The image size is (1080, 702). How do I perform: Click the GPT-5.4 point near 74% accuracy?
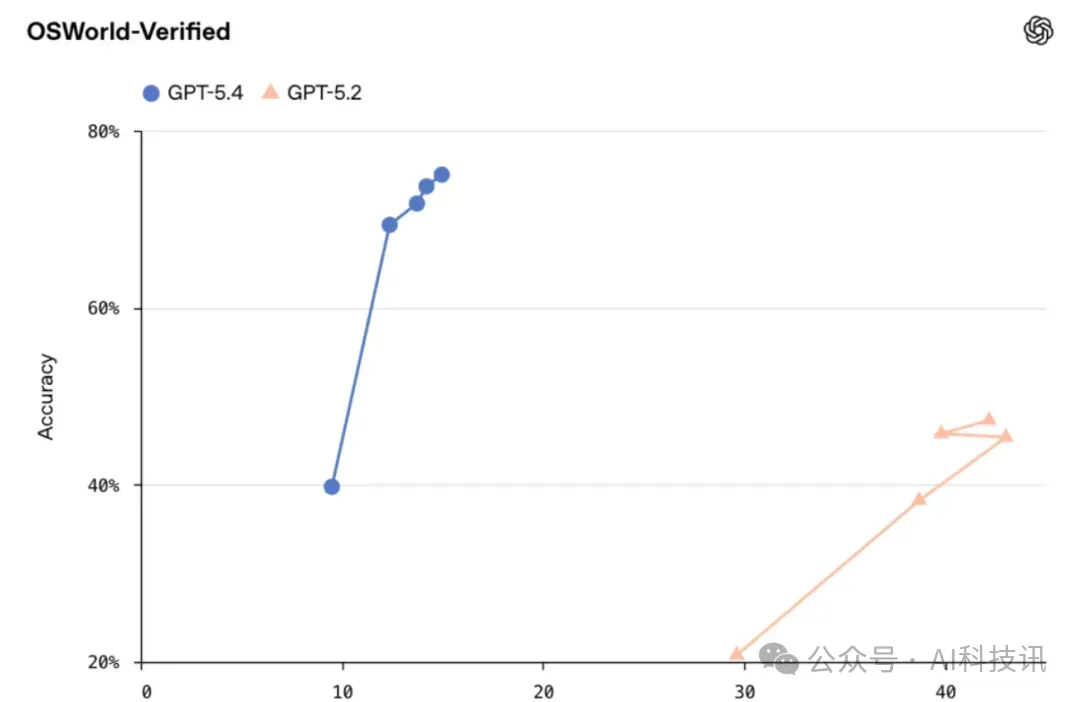(426, 187)
